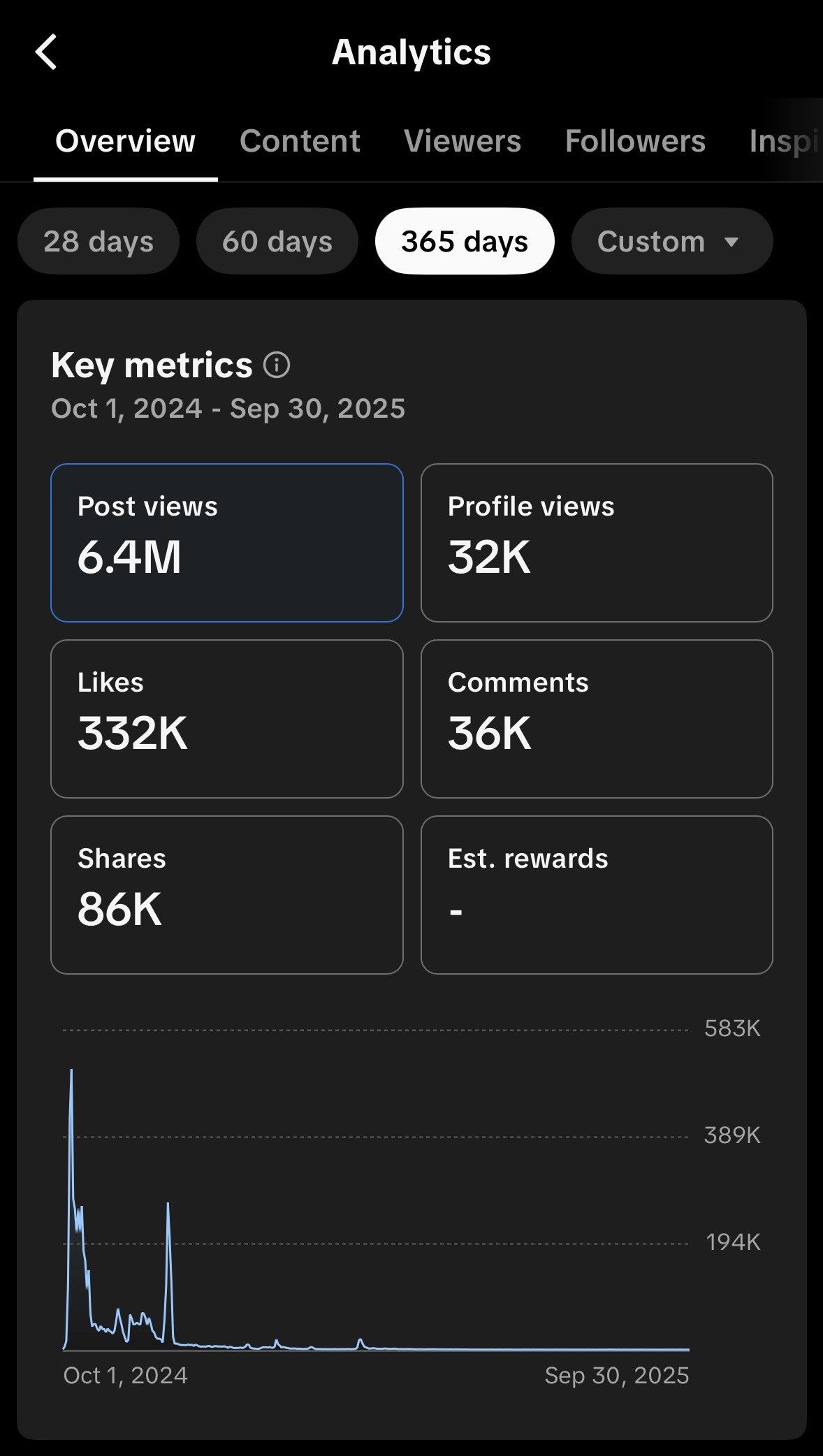Switch to the Content tab
823x1456 pixels.
[300, 141]
